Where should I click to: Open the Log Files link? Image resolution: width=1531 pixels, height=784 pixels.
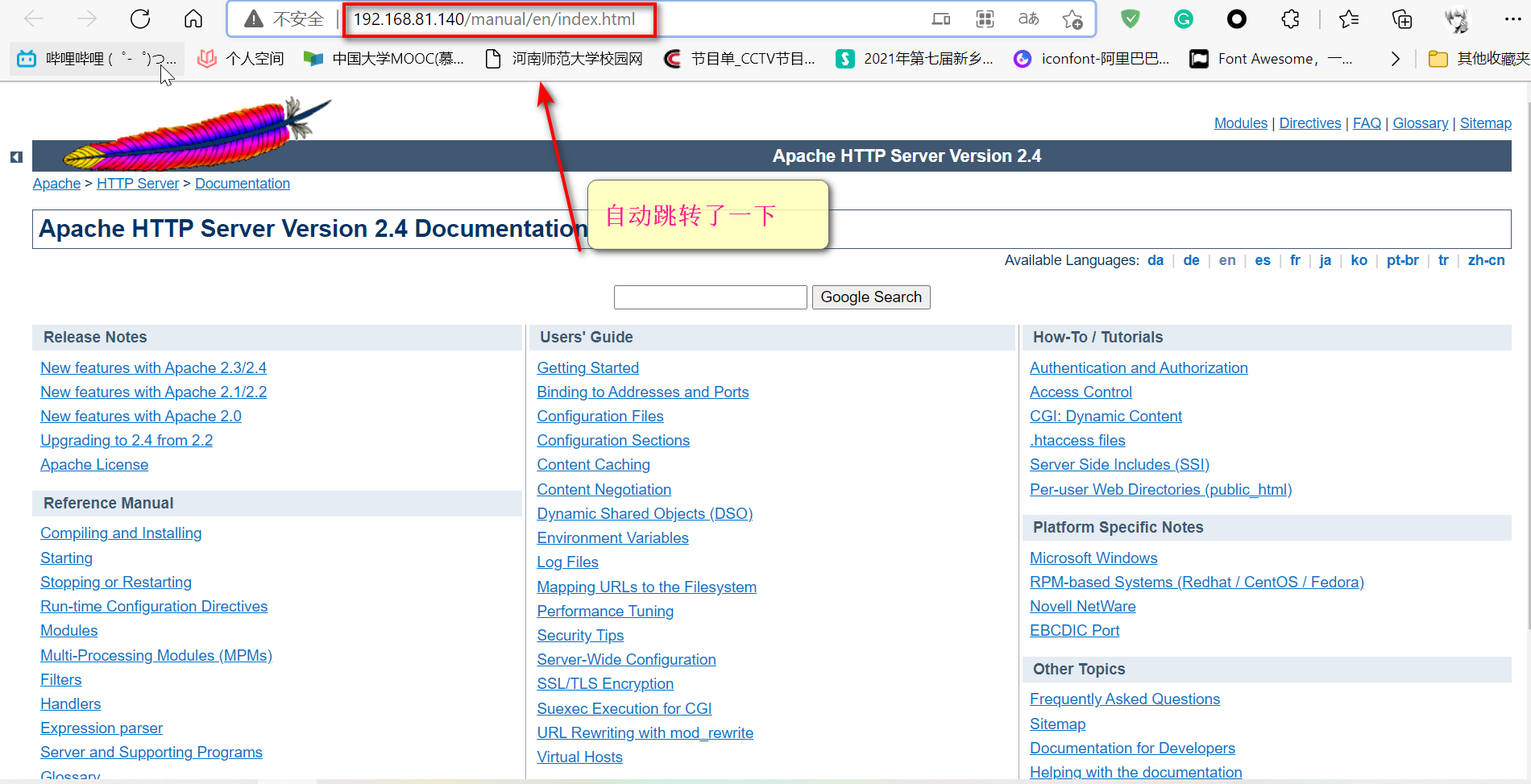tap(567, 562)
